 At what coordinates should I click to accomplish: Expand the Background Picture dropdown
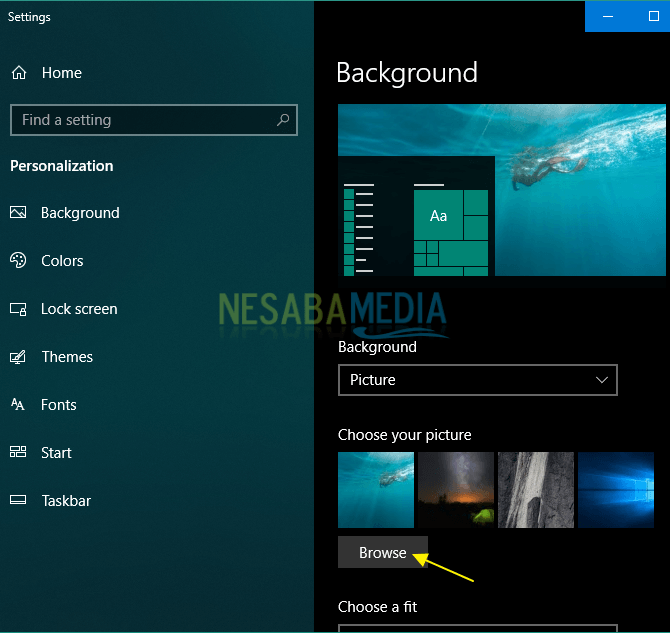[x=478, y=380]
